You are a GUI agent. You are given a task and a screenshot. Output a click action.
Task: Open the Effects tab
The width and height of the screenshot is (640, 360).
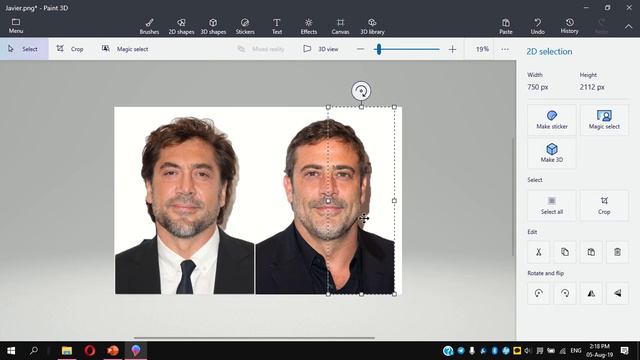point(309,26)
